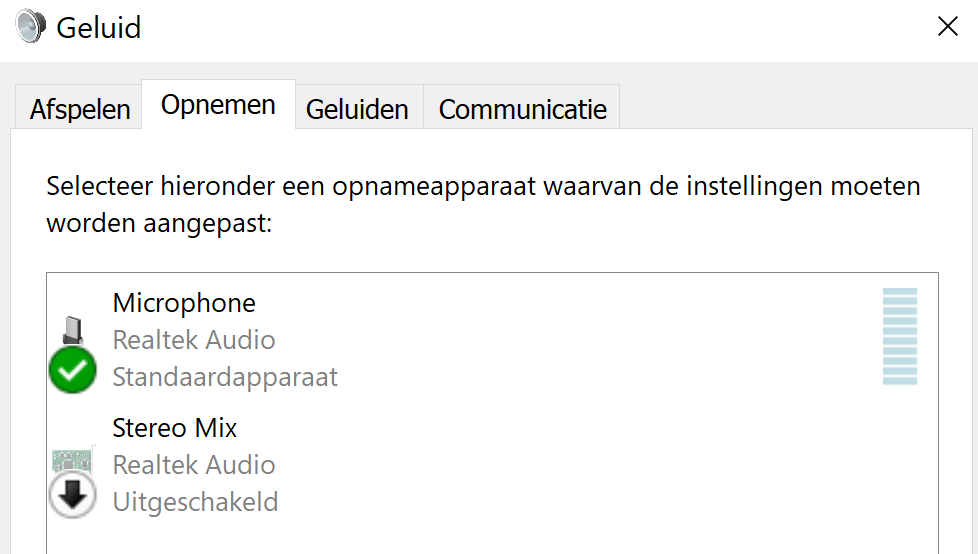978x554 pixels.
Task: Click the microphone input level meter
Action: pyautogui.click(x=900, y=336)
